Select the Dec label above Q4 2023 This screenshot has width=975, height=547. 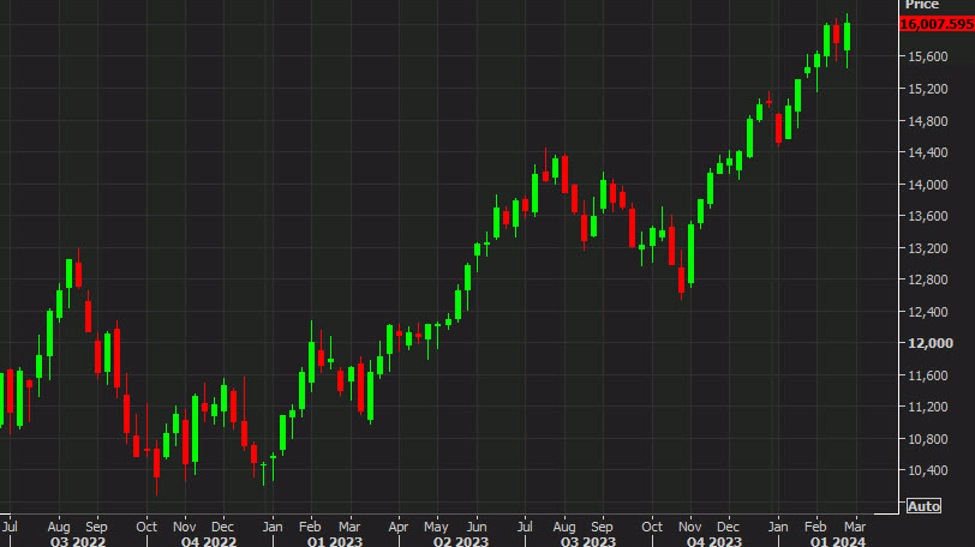point(728,526)
